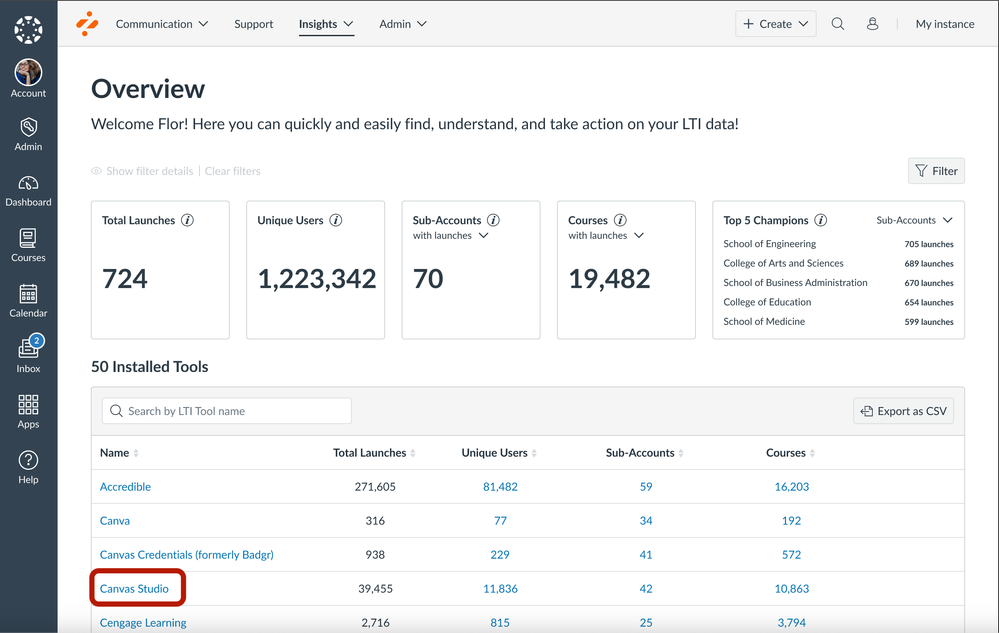Click the info icon beside Total Launches

(x=187, y=220)
